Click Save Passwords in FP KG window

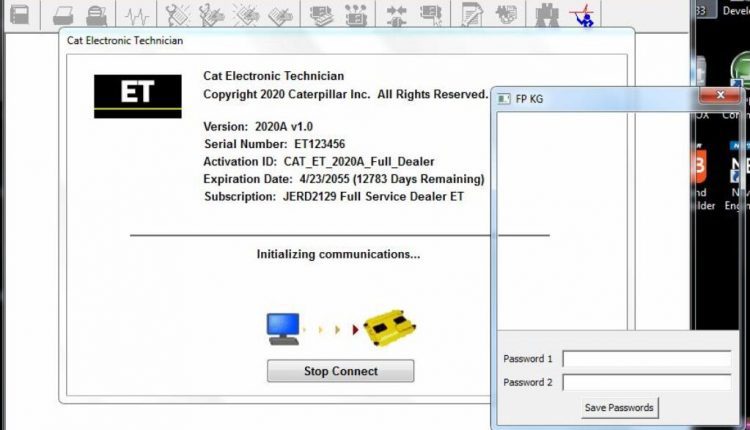[x=619, y=408]
